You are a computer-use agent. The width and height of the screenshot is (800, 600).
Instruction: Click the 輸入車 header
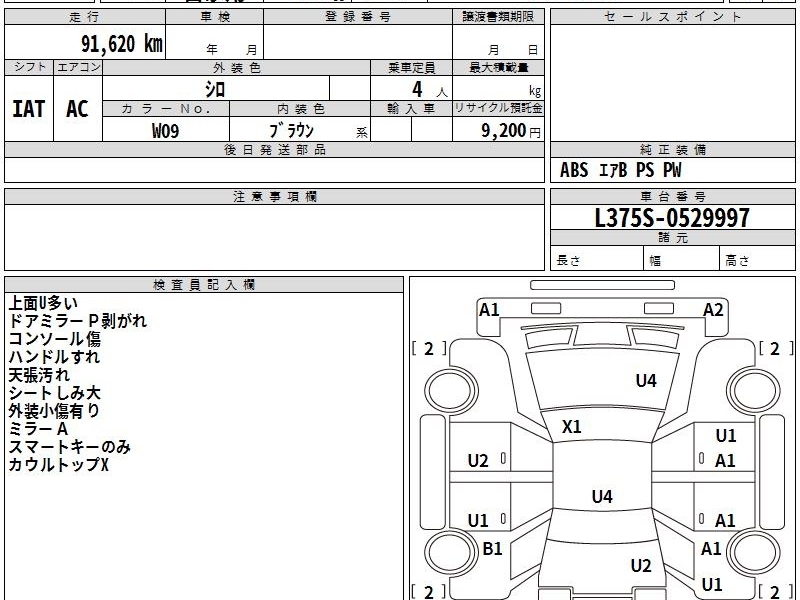coord(411,109)
